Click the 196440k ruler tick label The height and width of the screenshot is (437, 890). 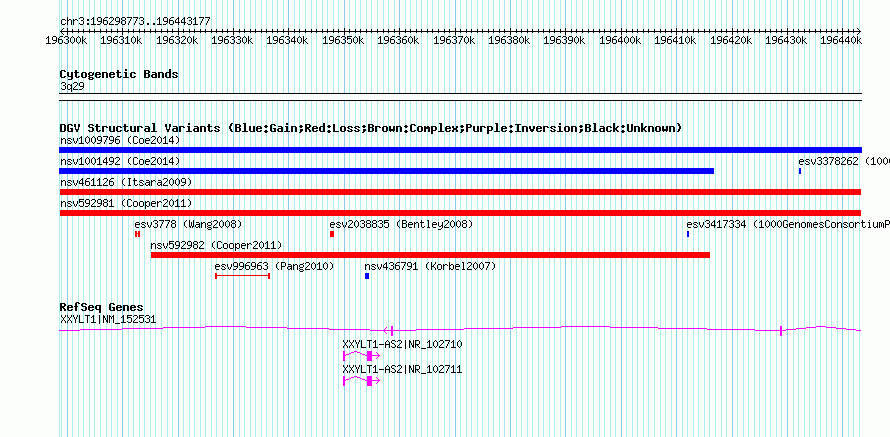(x=842, y=40)
